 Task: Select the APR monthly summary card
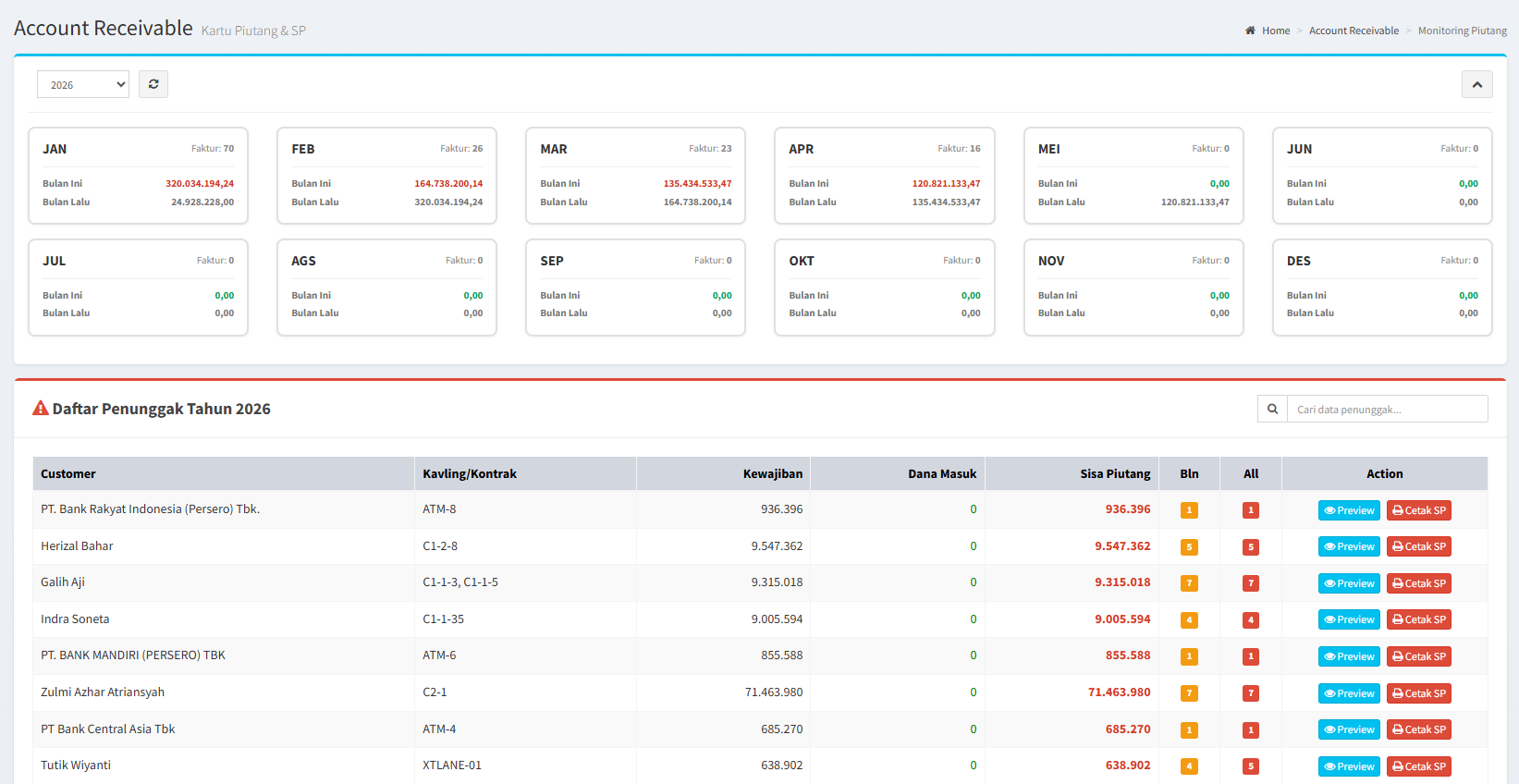click(885, 176)
